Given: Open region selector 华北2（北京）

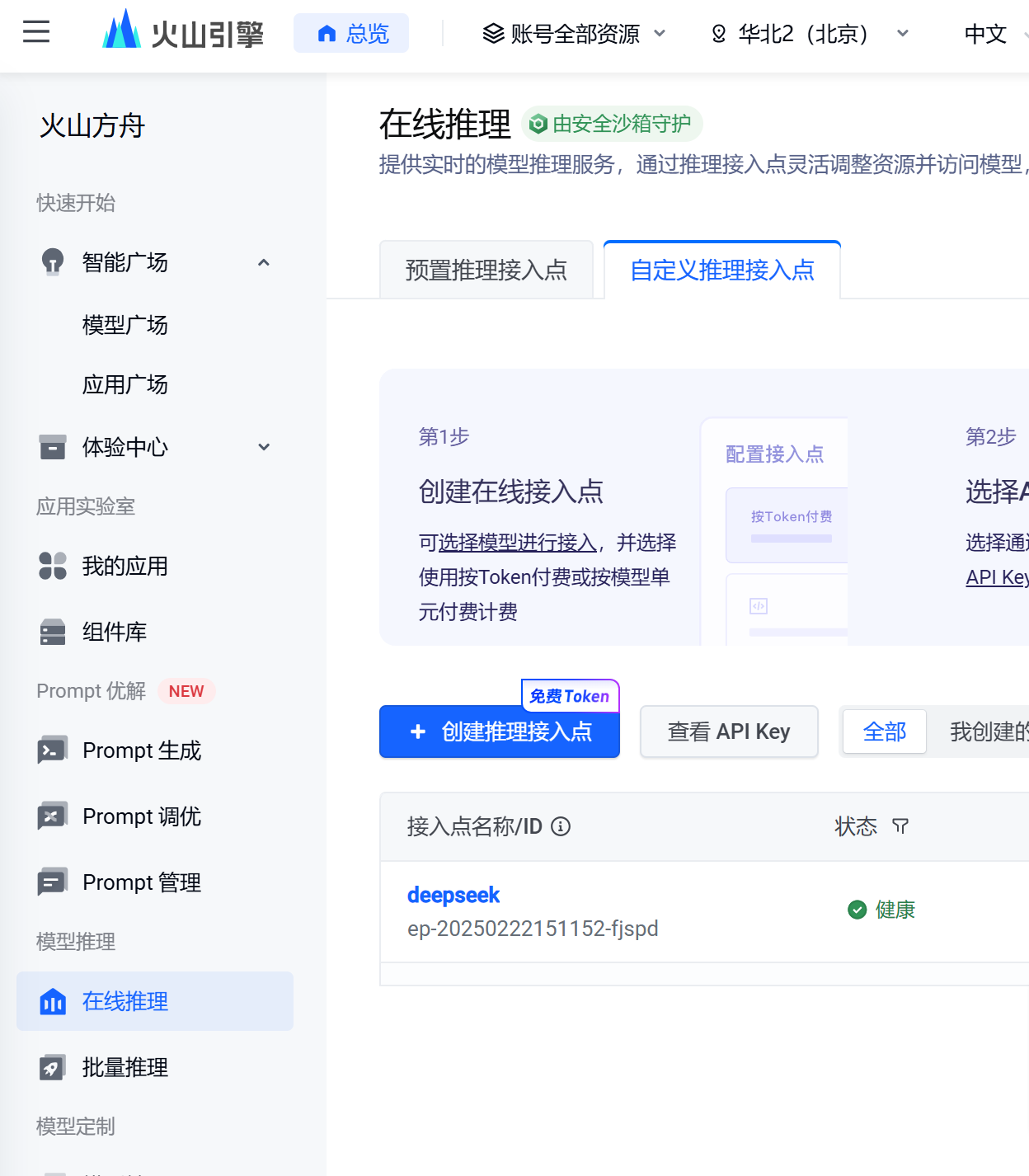Looking at the screenshot, I should [x=811, y=34].
